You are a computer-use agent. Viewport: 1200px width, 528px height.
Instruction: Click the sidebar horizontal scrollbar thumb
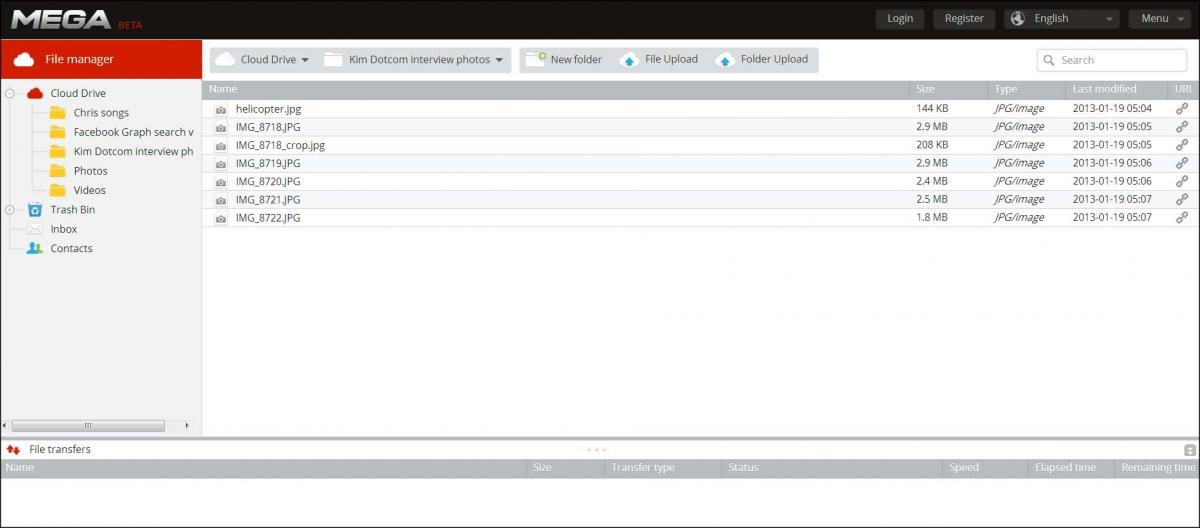click(x=88, y=425)
